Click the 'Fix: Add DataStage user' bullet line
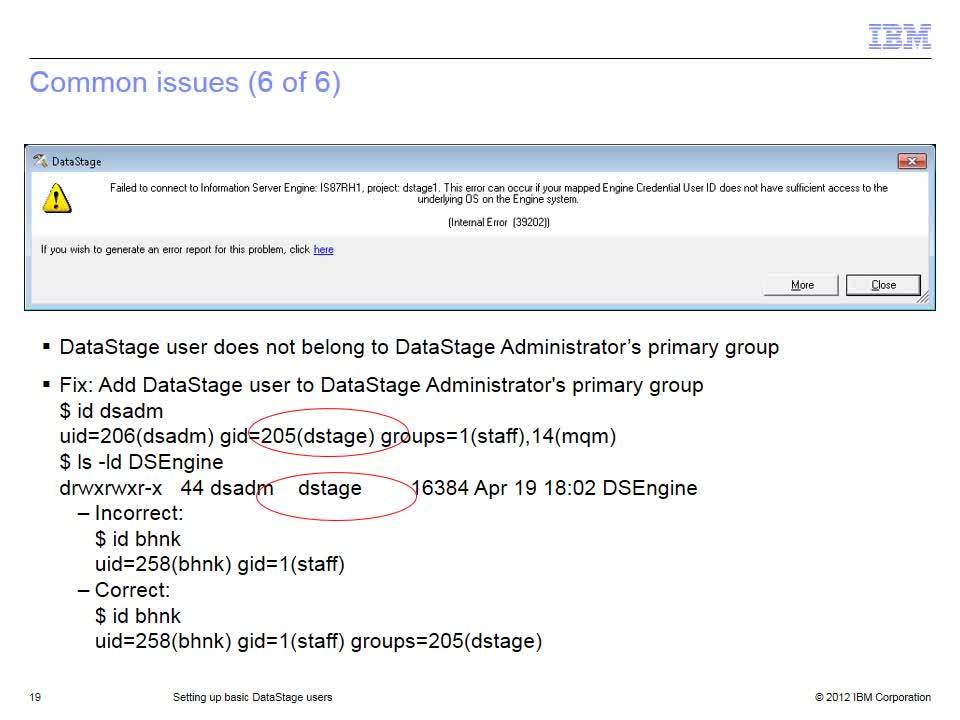 381,385
